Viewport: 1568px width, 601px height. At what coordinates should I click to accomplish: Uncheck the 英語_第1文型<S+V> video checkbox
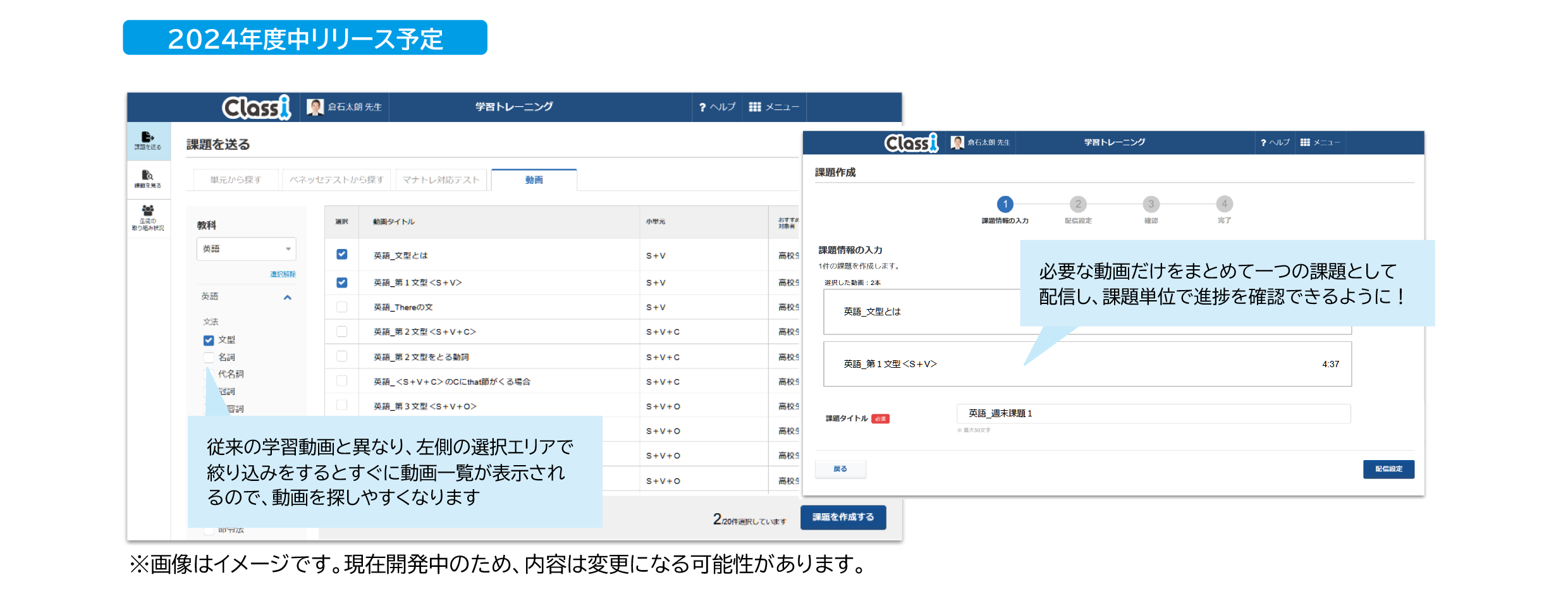point(342,282)
